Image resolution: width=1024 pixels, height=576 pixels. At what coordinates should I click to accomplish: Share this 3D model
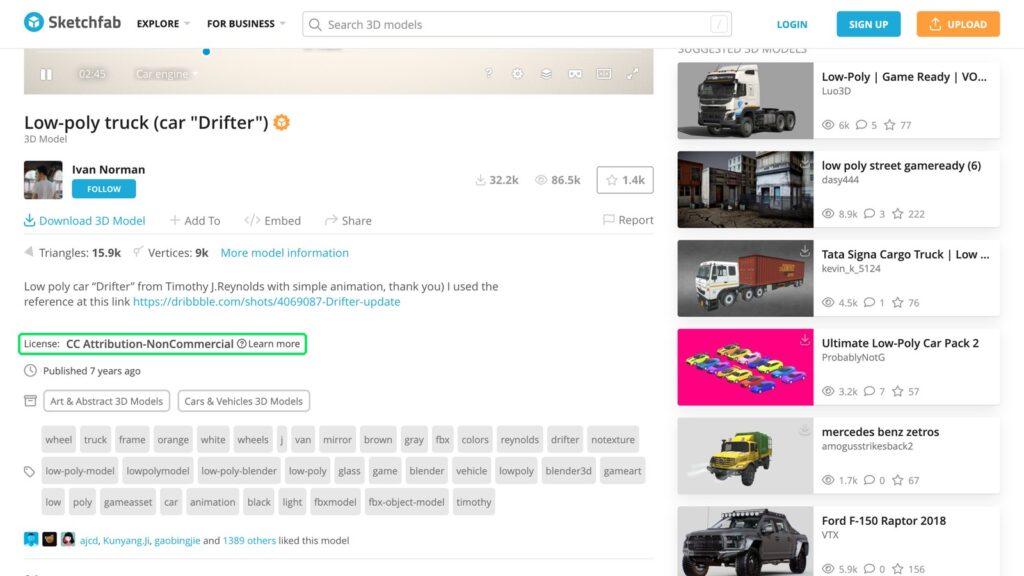(348, 221)
